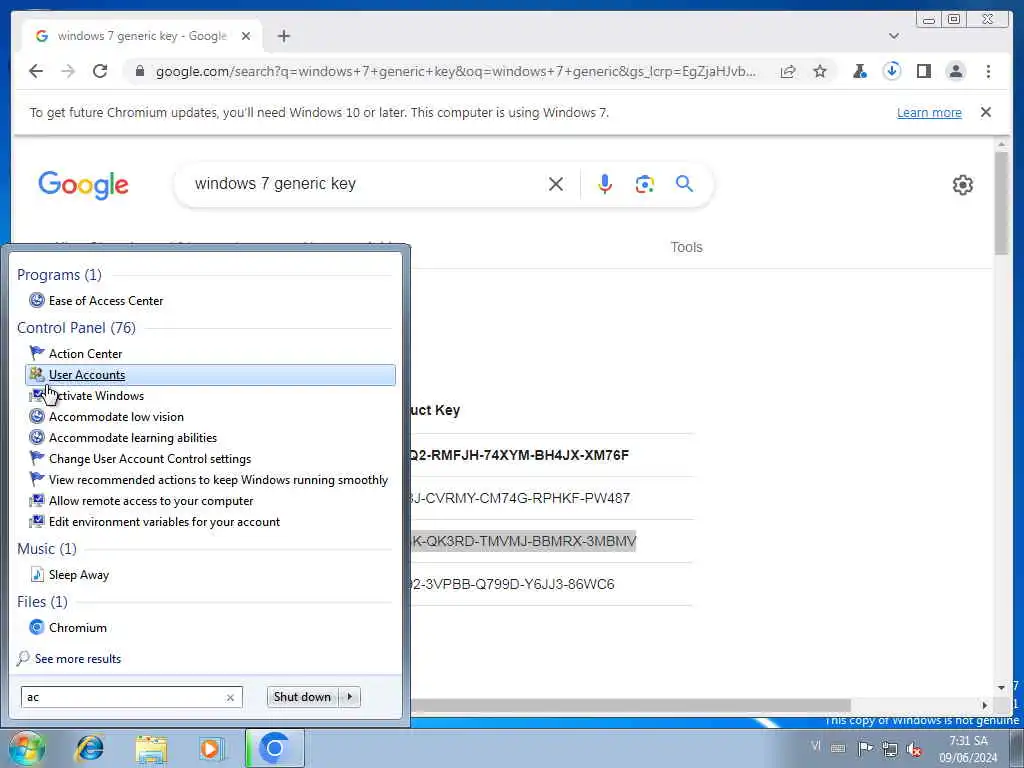Open User Accounts control panel item

coord(210,375)
